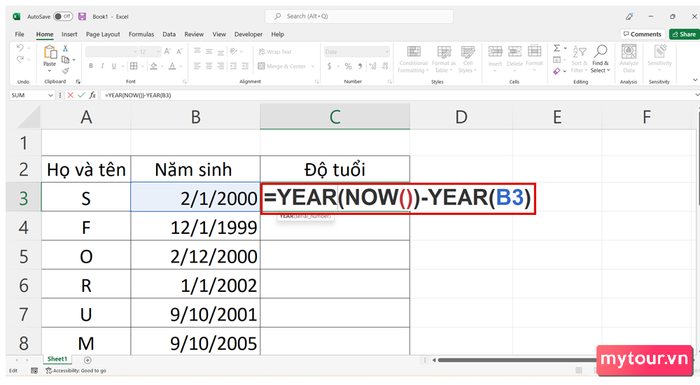Image resolution: width=700 pixels, height=385 pixels.
Task: Toggle the AutoSave switch
Action: [63, 17]
